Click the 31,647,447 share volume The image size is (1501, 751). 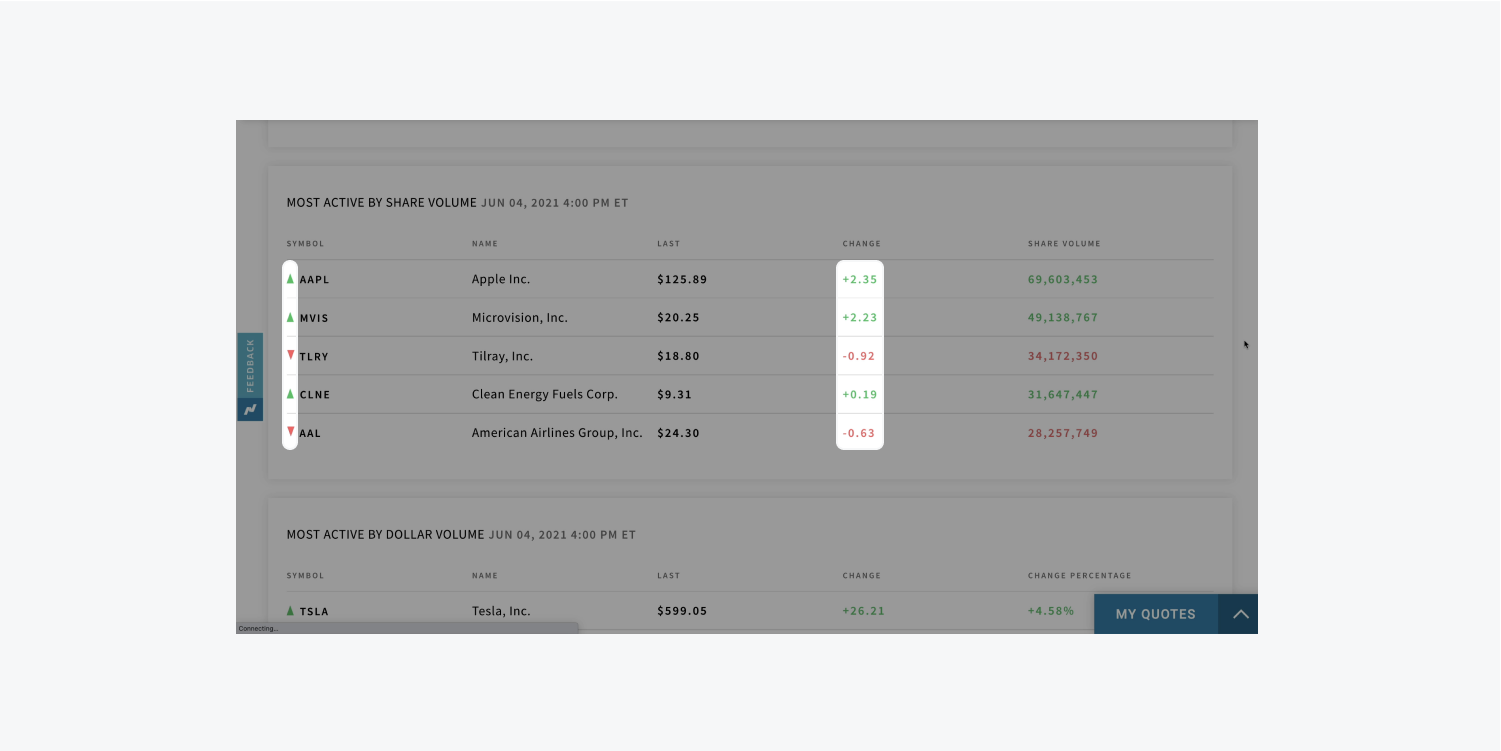1063,395
